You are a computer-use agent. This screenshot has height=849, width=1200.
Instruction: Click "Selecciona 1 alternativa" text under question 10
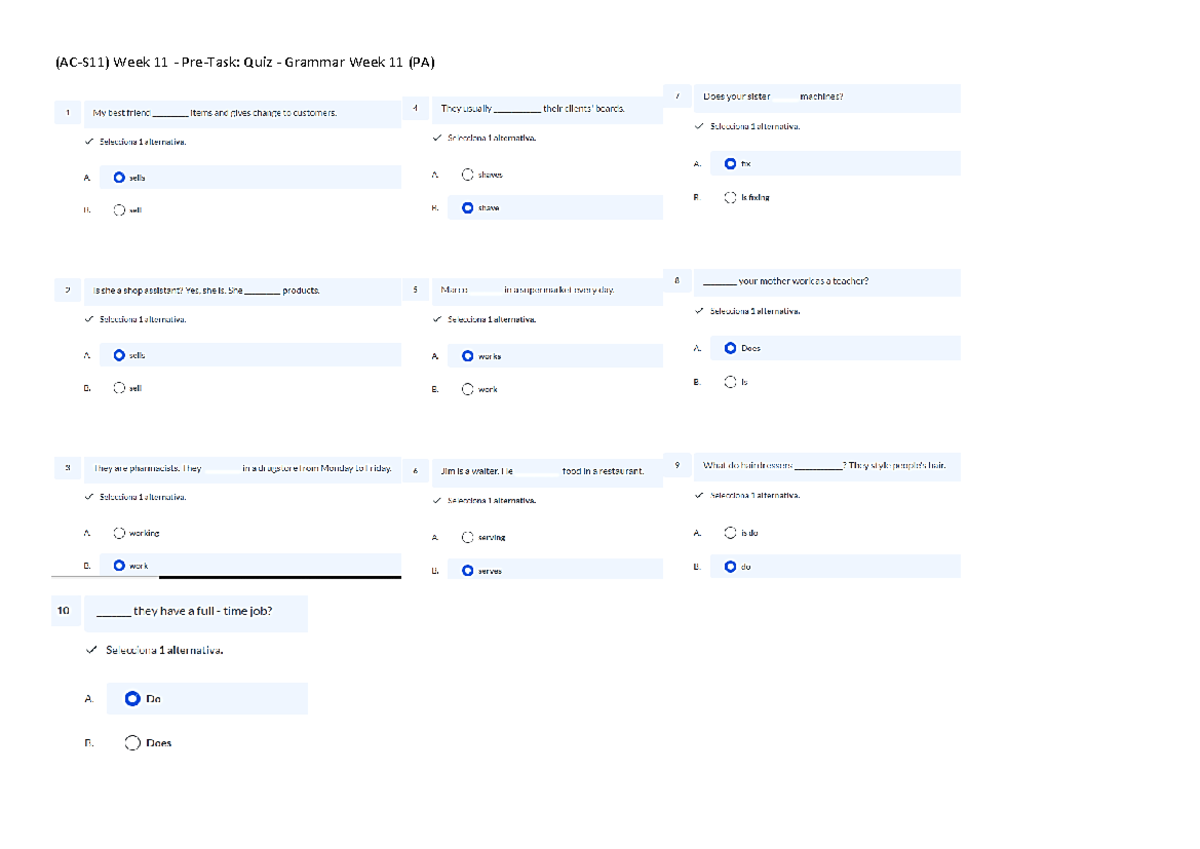click(166, 649)
